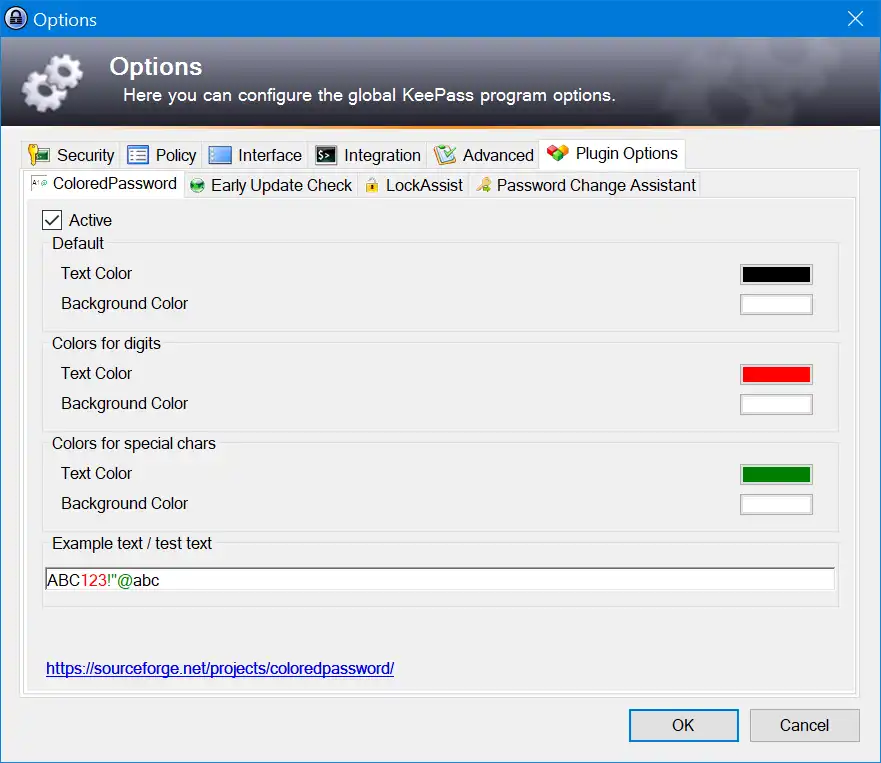Click the 'Default' group label
The image size is (881, 763).
tap(78, 243)
